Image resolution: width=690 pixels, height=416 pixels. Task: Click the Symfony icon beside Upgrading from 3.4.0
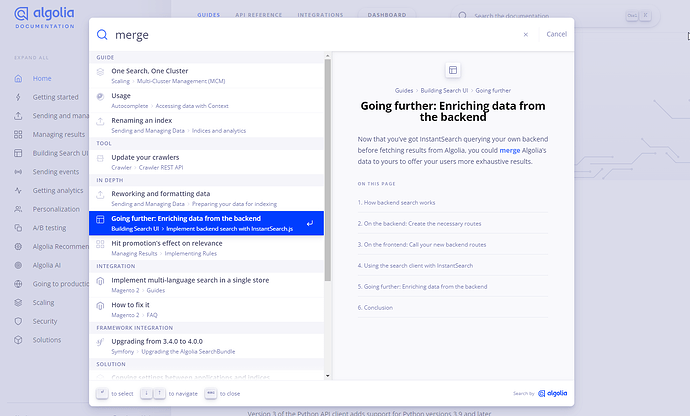(x=100, y=342)
